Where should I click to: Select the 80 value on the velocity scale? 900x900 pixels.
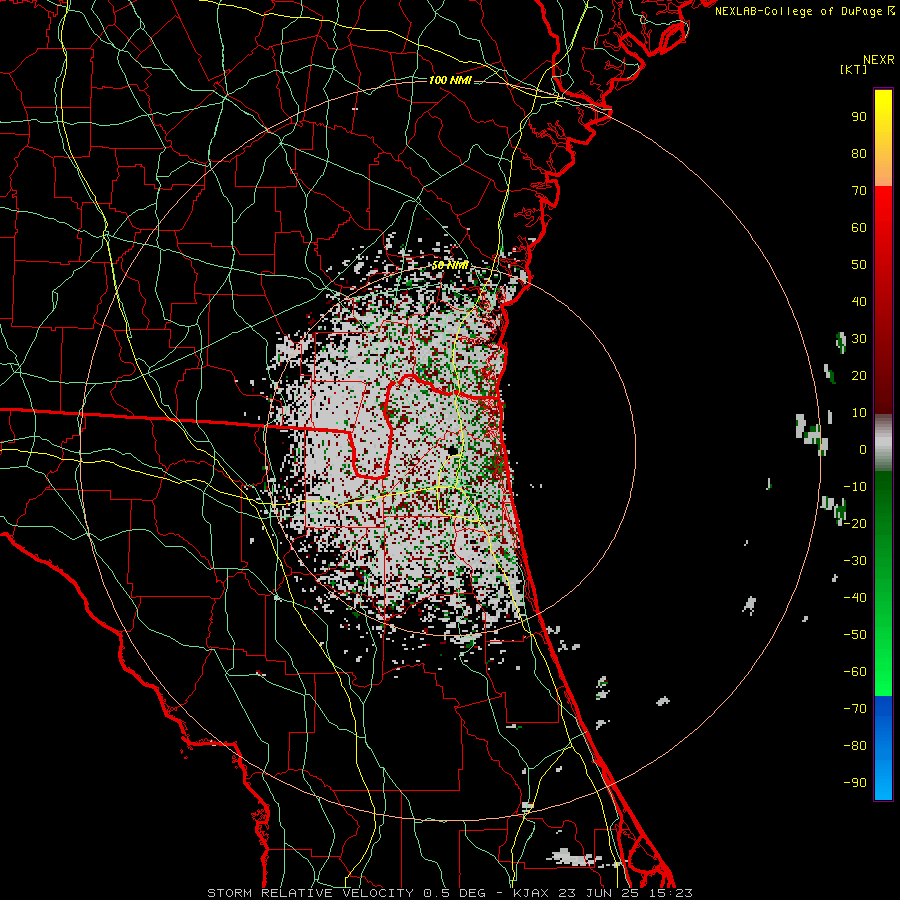[859, 154]
